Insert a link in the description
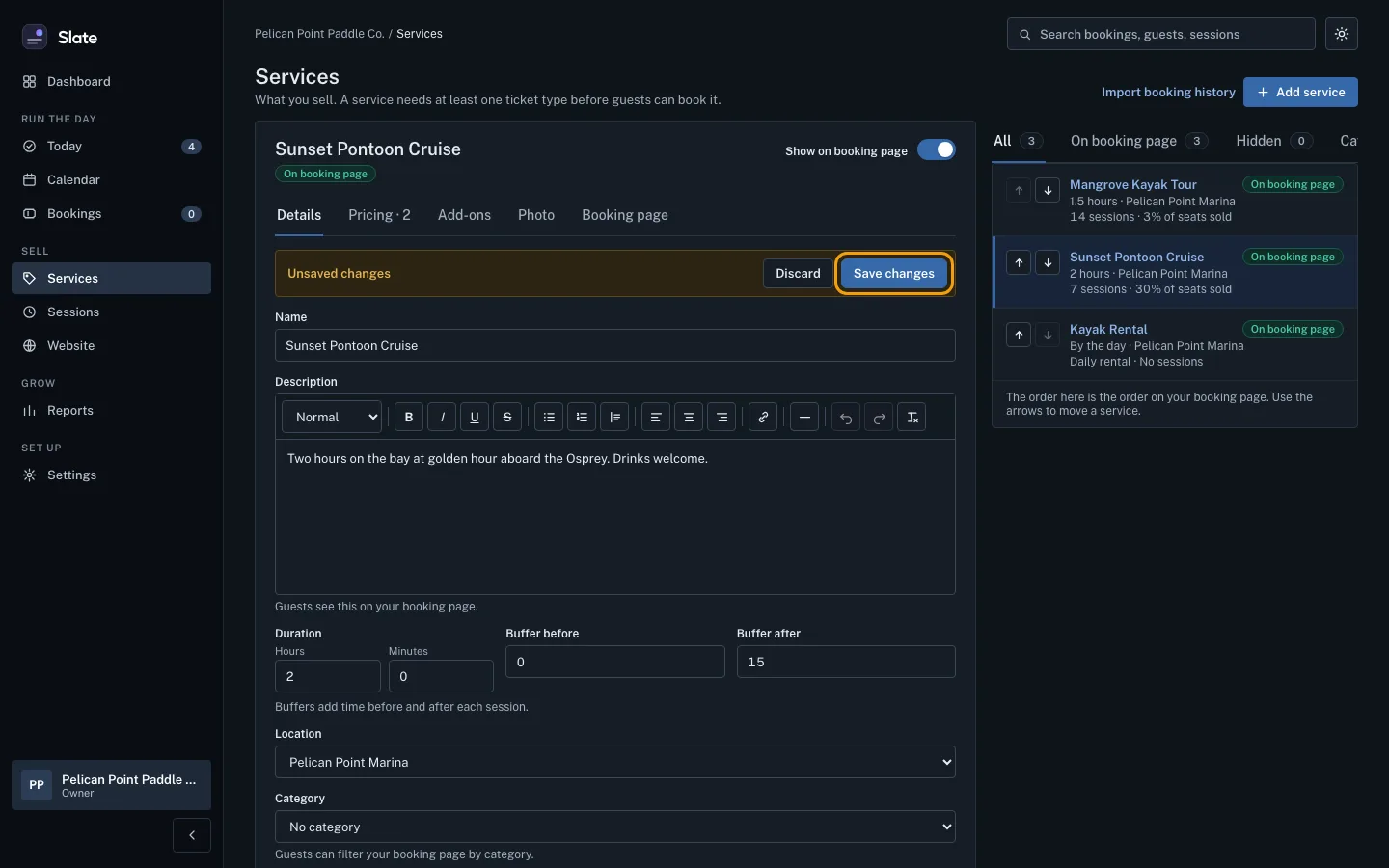Image resolution: width=1389 pixels, height=868 pixels. pyautogui.click(x=763, y=418)
